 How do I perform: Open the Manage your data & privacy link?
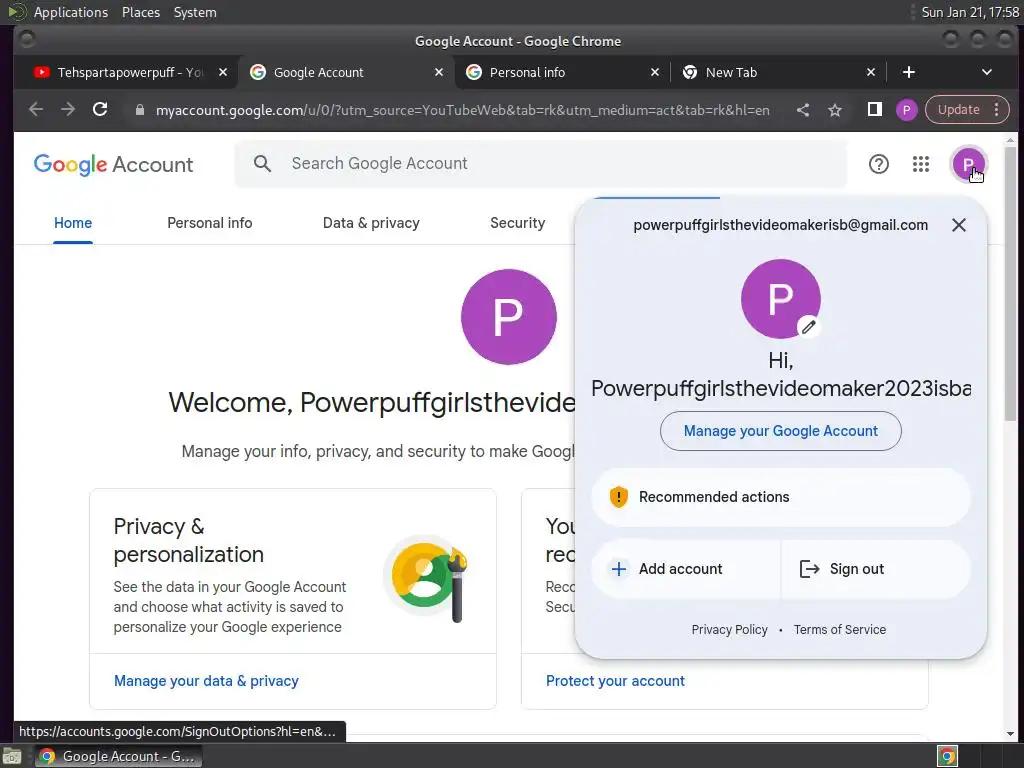tap(206, 681)
